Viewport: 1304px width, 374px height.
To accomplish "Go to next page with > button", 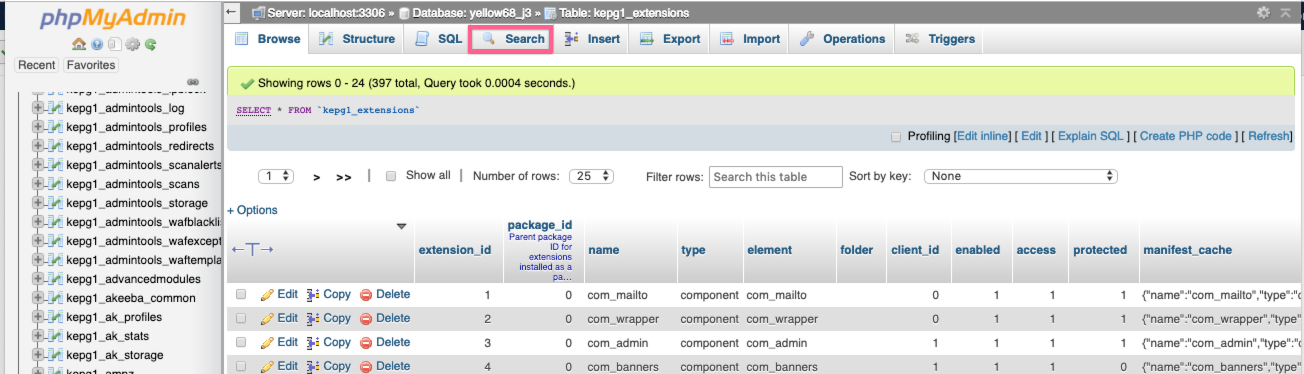I will click(x=317, y=177).
